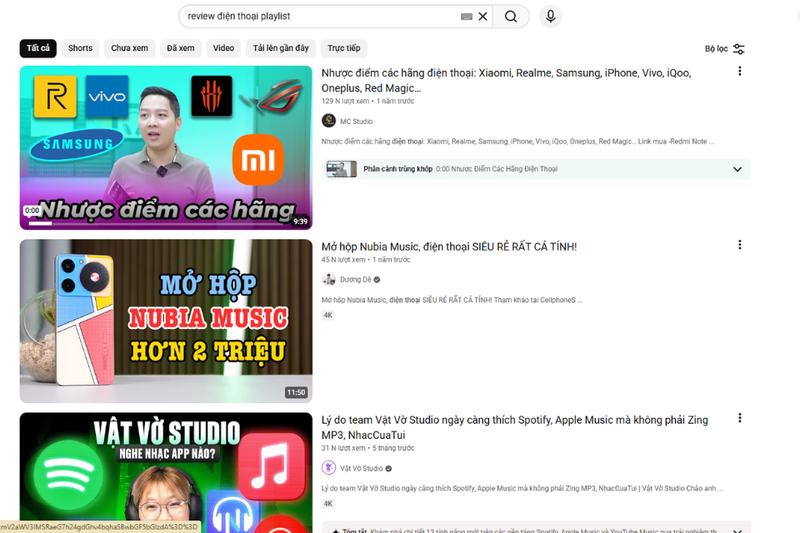This screenshot has width=800, height=533.
Task: Clear the search query with X
Action: click(483, 16)
